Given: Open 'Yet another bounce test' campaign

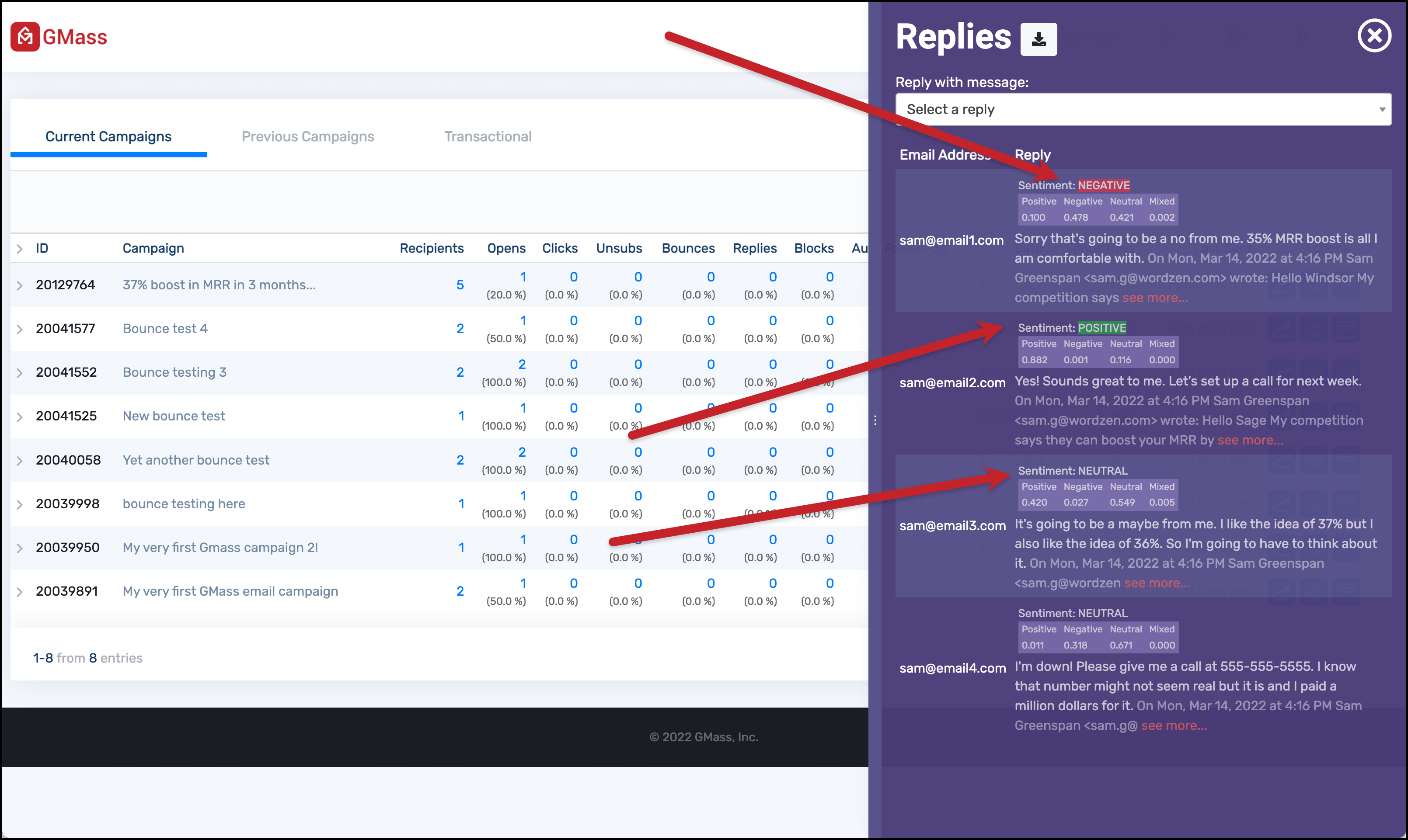Looking at the screenshot, I should (196, 460).
